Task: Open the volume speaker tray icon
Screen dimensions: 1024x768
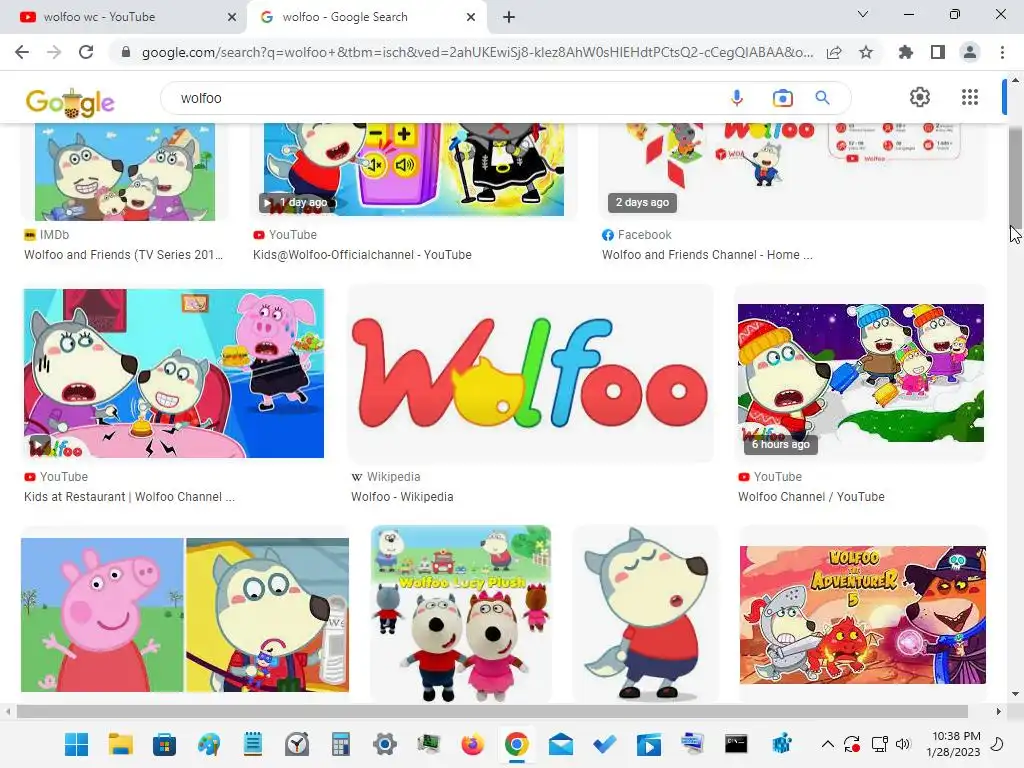Action: [903, 744]
